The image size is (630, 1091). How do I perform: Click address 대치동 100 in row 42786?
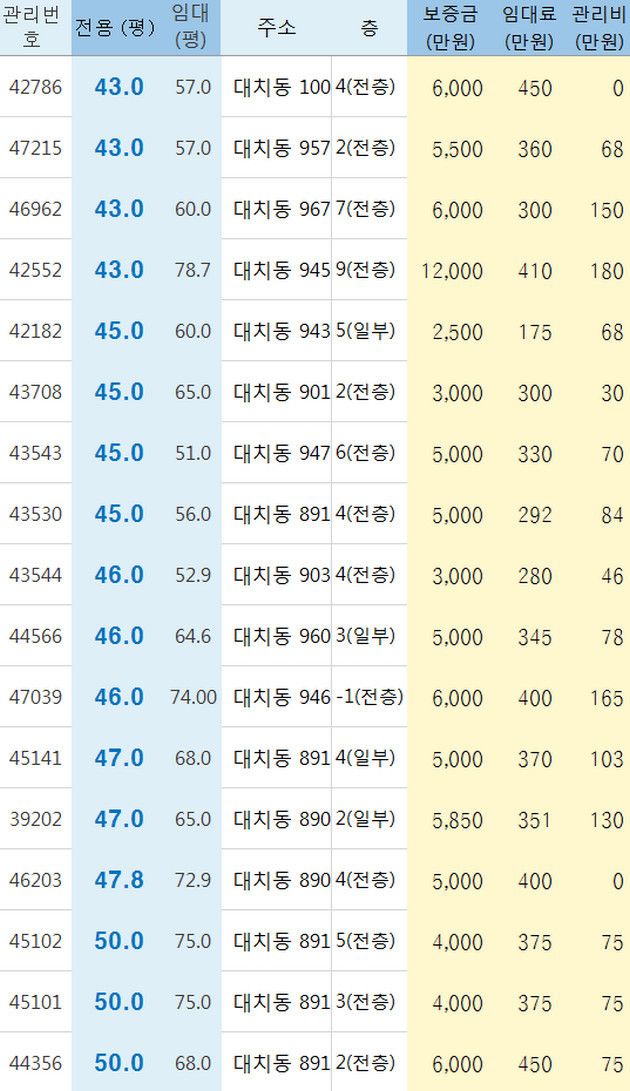(x=282, y=88)
